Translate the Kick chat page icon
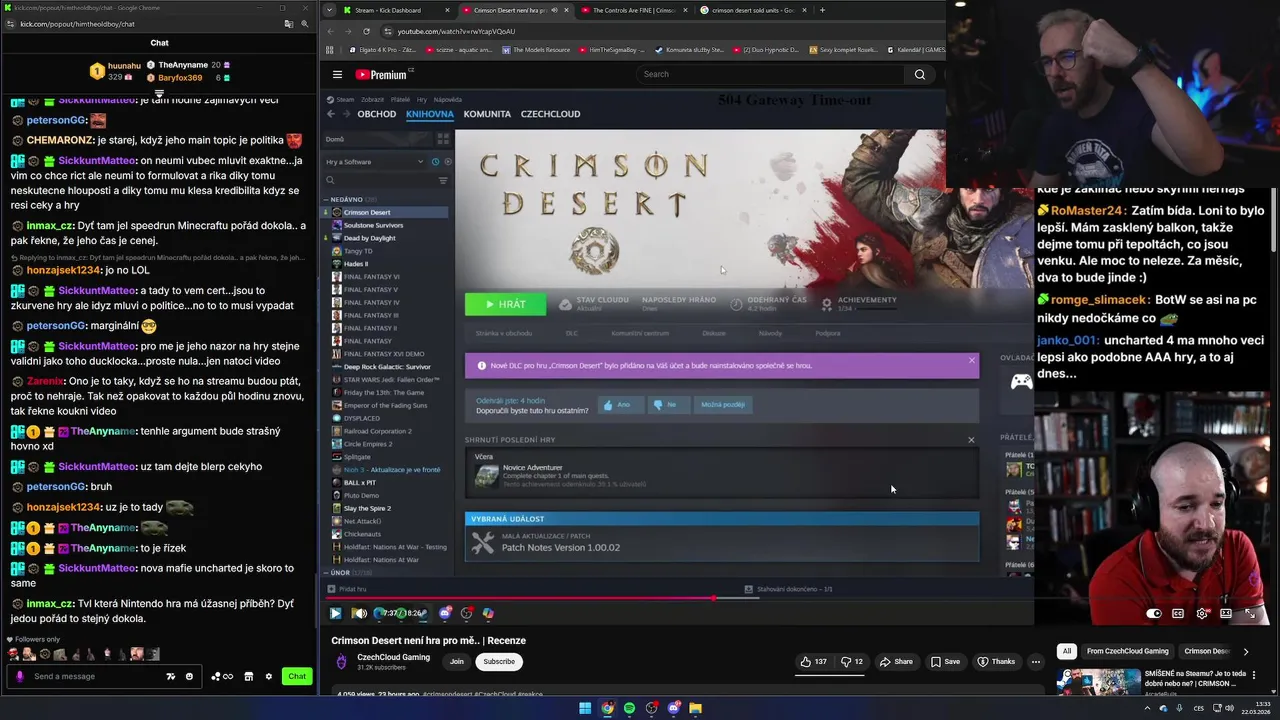The height and width of the screenshot is (720, 1280). 288,24
